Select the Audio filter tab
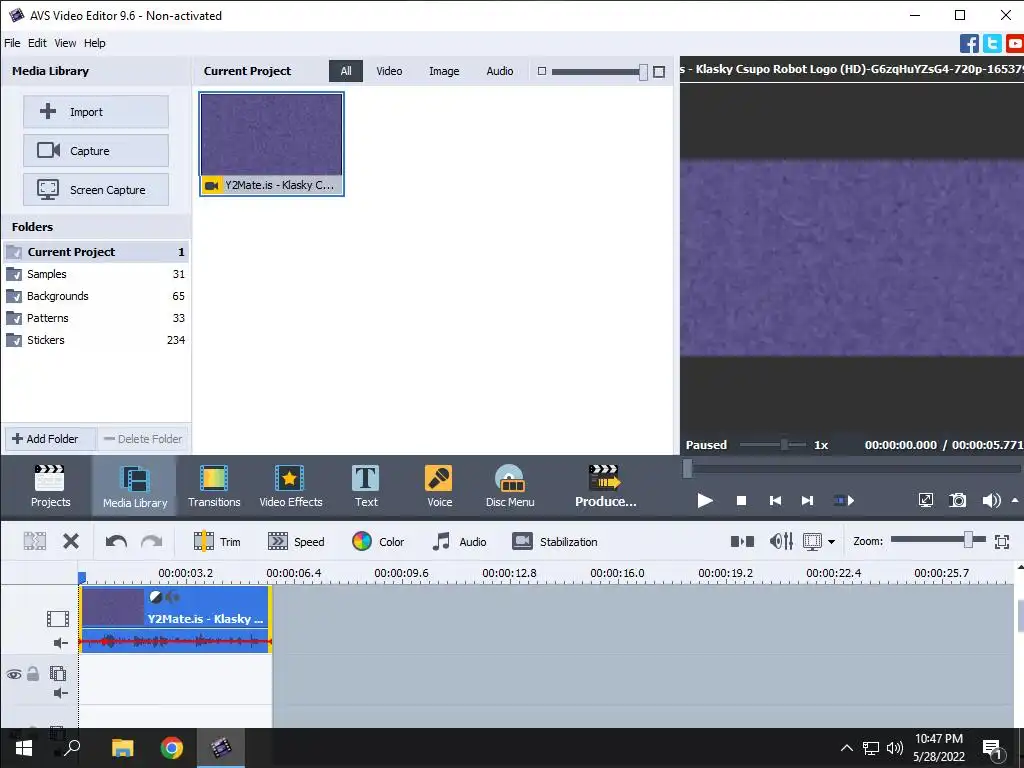The height and width of the screenshot is (768, 1024). pos(500,71)
